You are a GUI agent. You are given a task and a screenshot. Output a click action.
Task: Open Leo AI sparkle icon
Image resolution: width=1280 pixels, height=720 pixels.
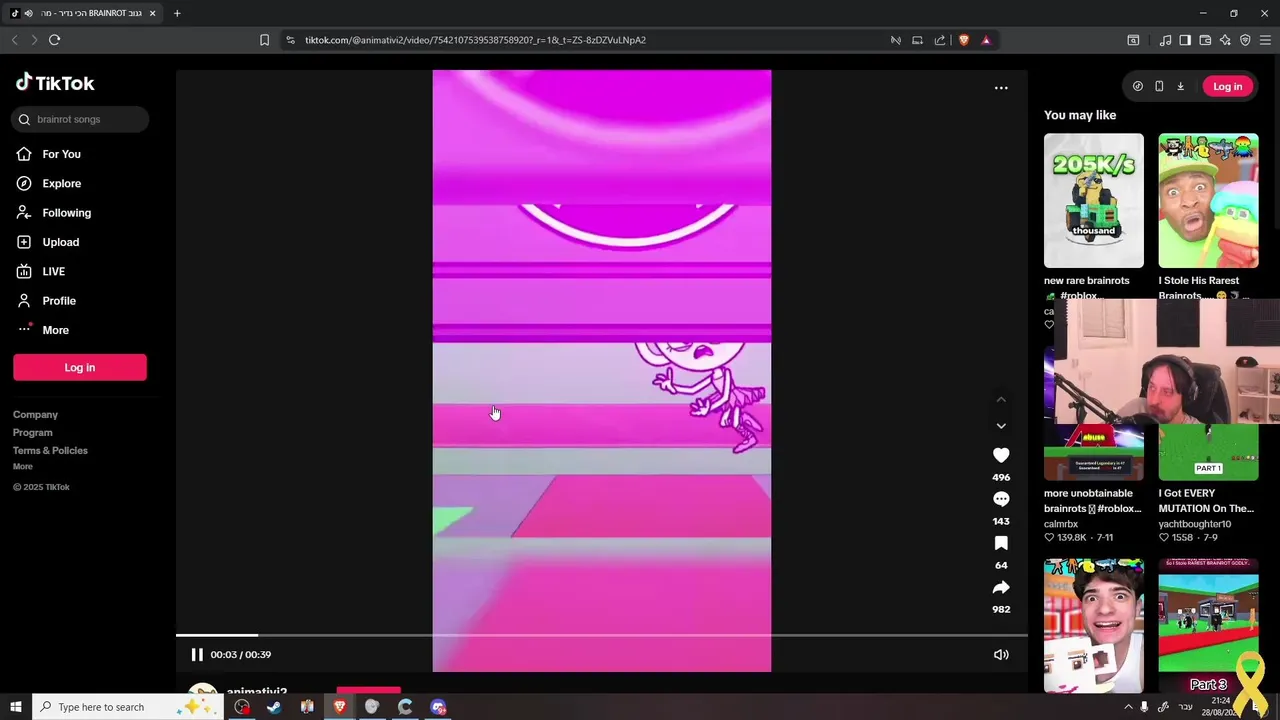point(1225,40)
